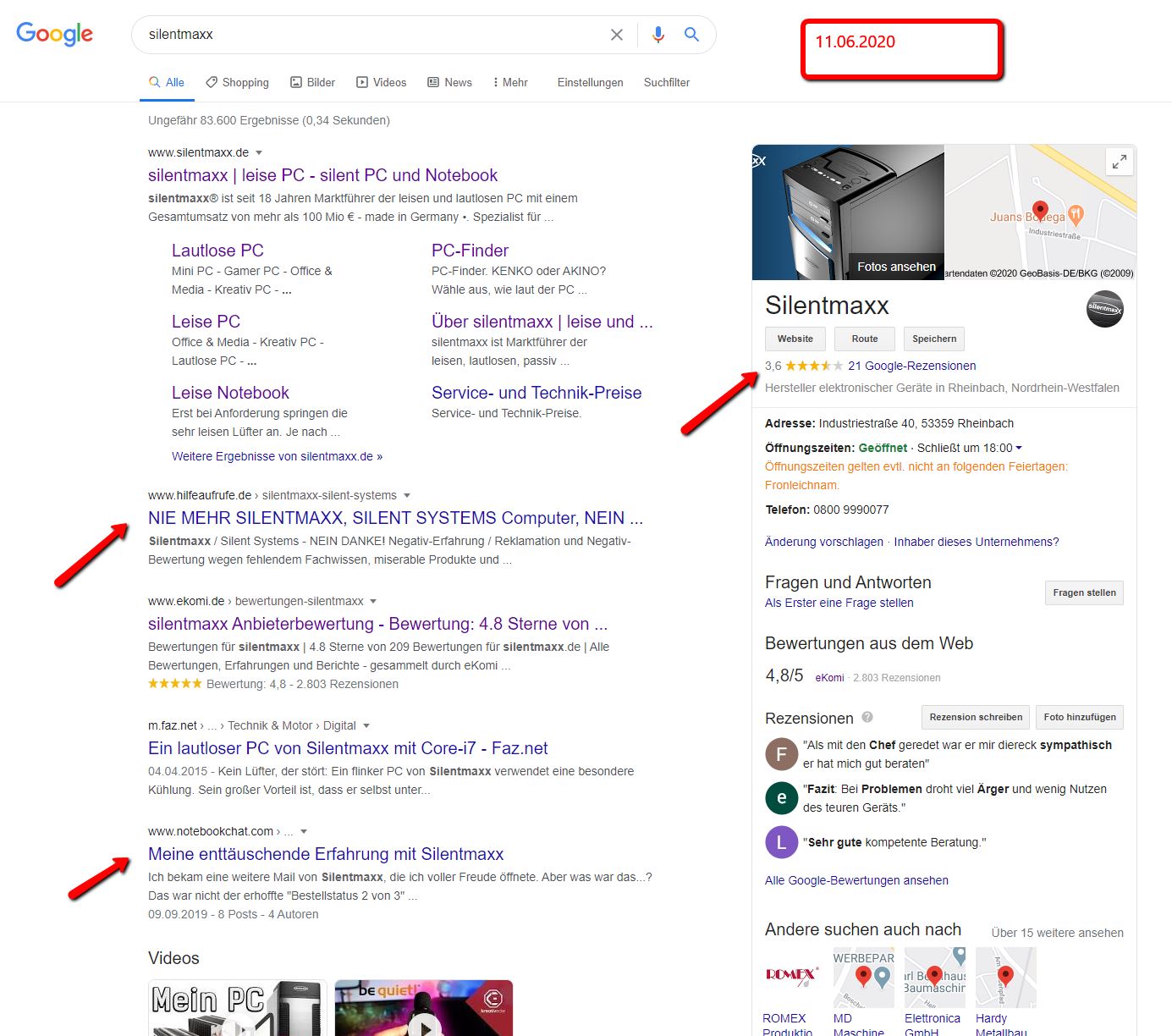This screenshot has width=1172, height=1036.
Task: Click Als Erster eine Frage stellen
Action: [x=839, y=603]
